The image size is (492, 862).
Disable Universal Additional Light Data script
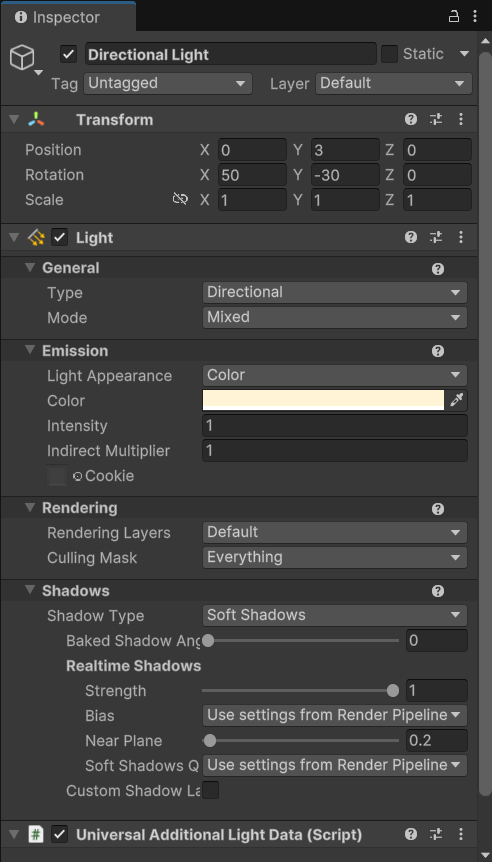pos(59,835)
